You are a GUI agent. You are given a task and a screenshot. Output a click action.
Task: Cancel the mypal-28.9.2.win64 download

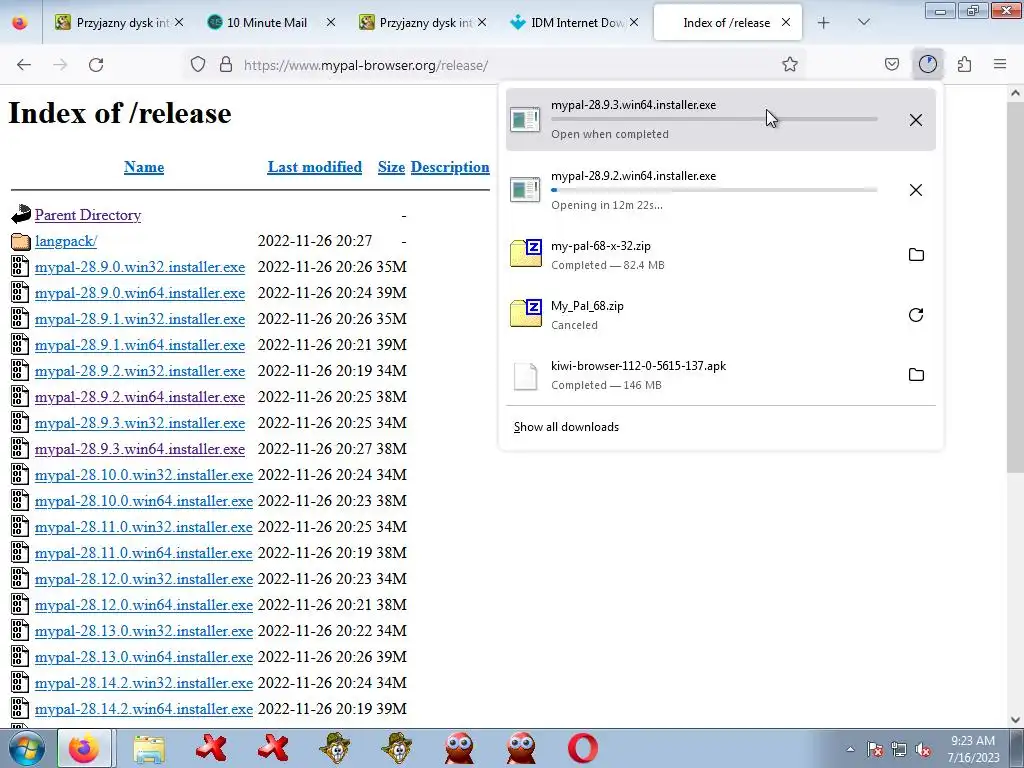point(916,190)
